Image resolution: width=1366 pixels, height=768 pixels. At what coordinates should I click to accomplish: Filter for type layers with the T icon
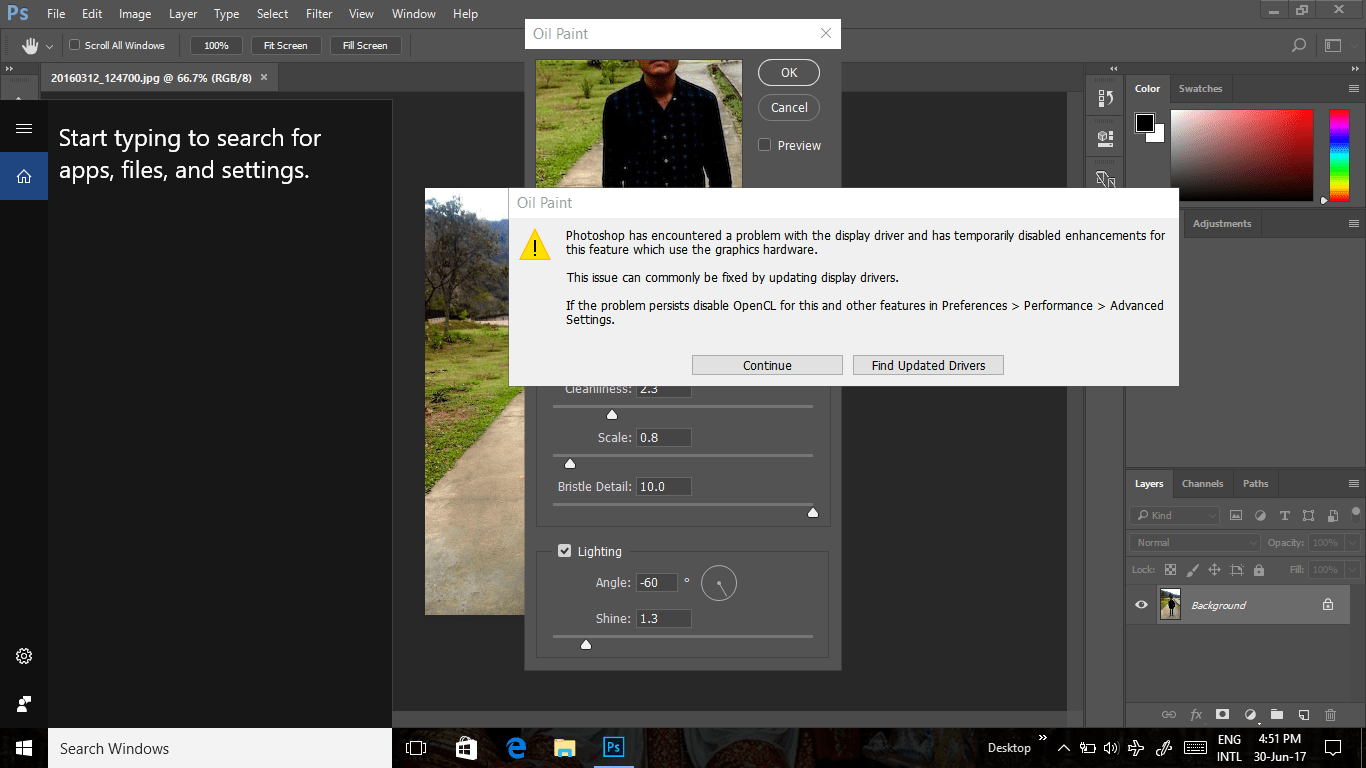click(x=1284, y=515)
